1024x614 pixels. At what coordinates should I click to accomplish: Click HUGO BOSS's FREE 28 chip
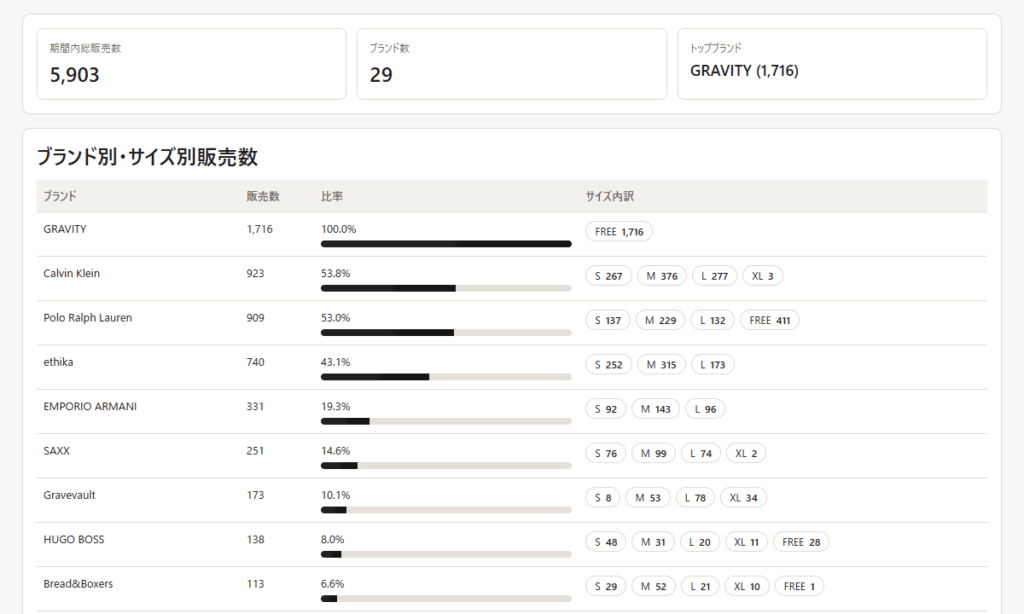click(x=801, y=543)
